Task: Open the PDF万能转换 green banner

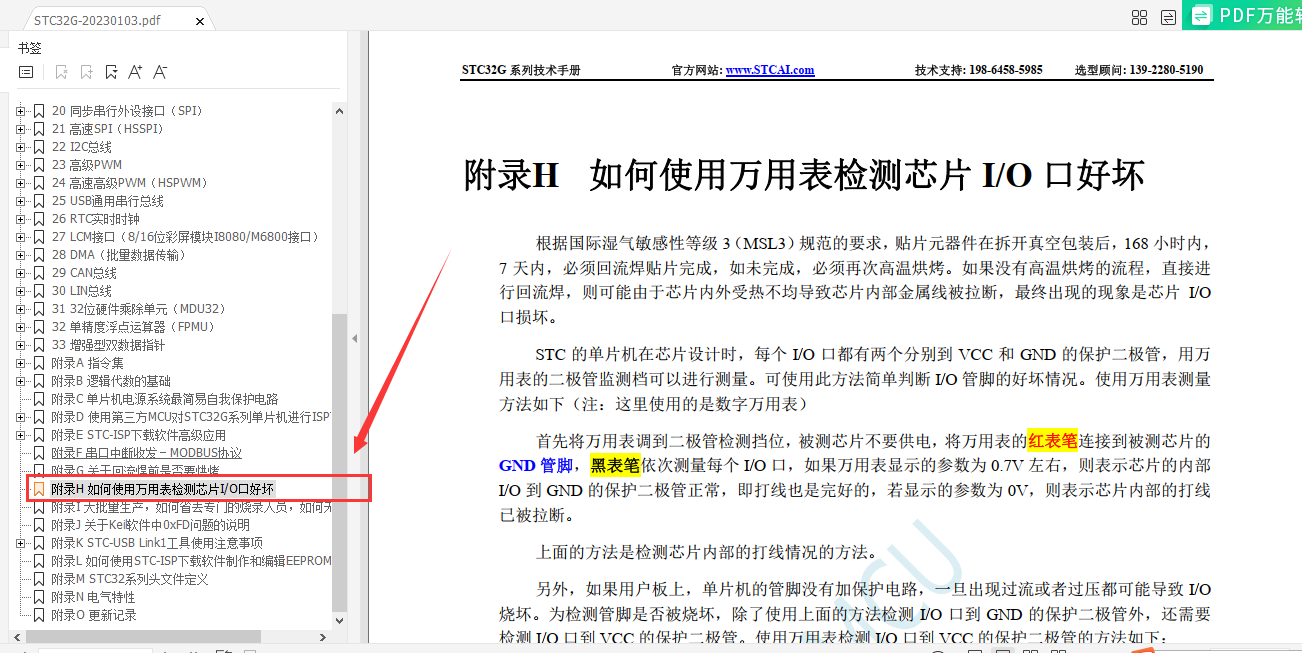Action: 1242,15
